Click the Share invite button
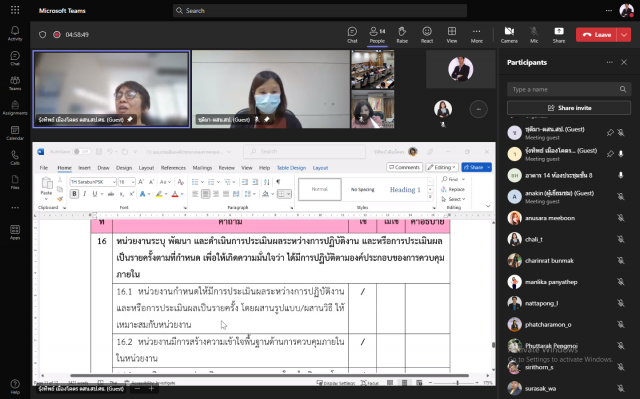640x399 pixels. coord(569,108)
